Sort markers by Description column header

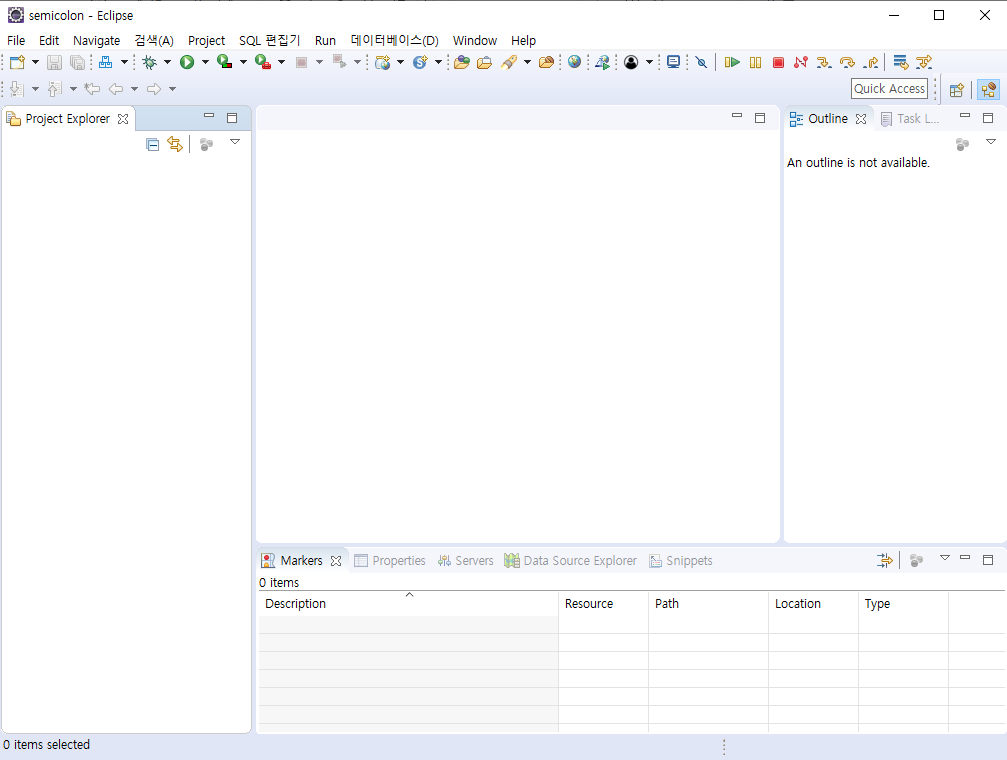point(408,604)
